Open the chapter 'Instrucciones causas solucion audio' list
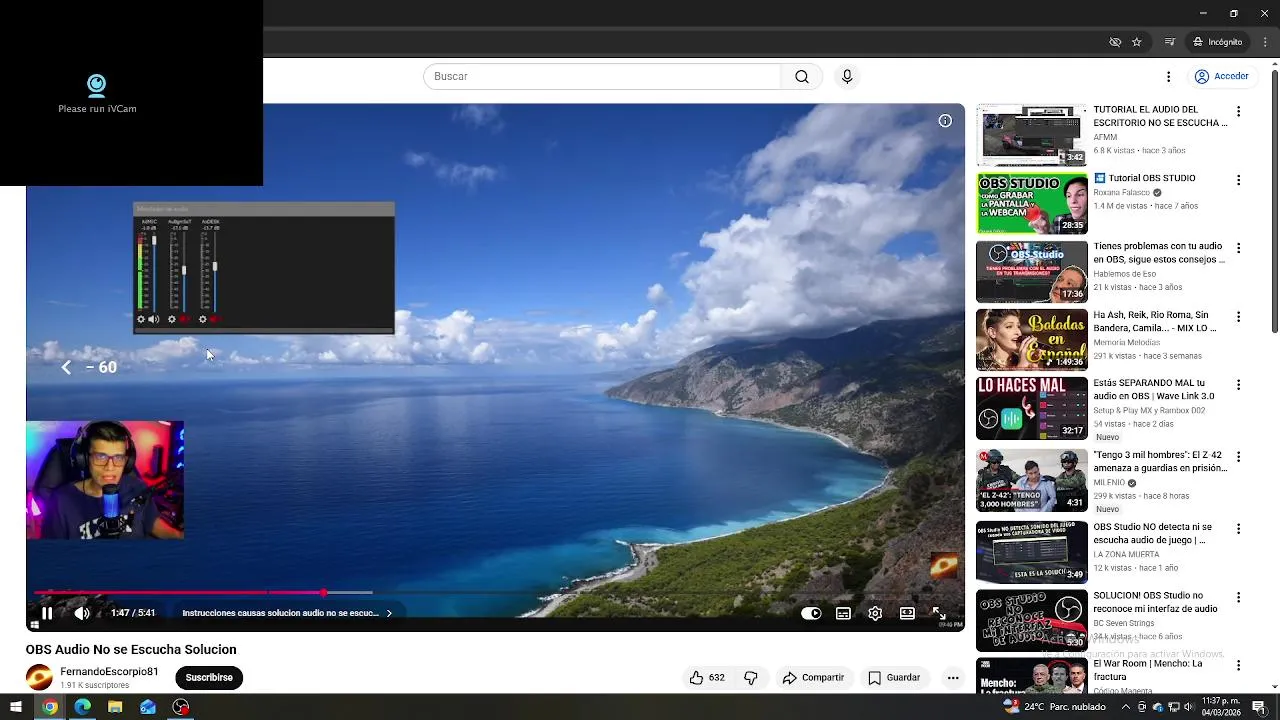Image resolution: width=1280 pixels, height=720 pixels. tap(287, 613)
